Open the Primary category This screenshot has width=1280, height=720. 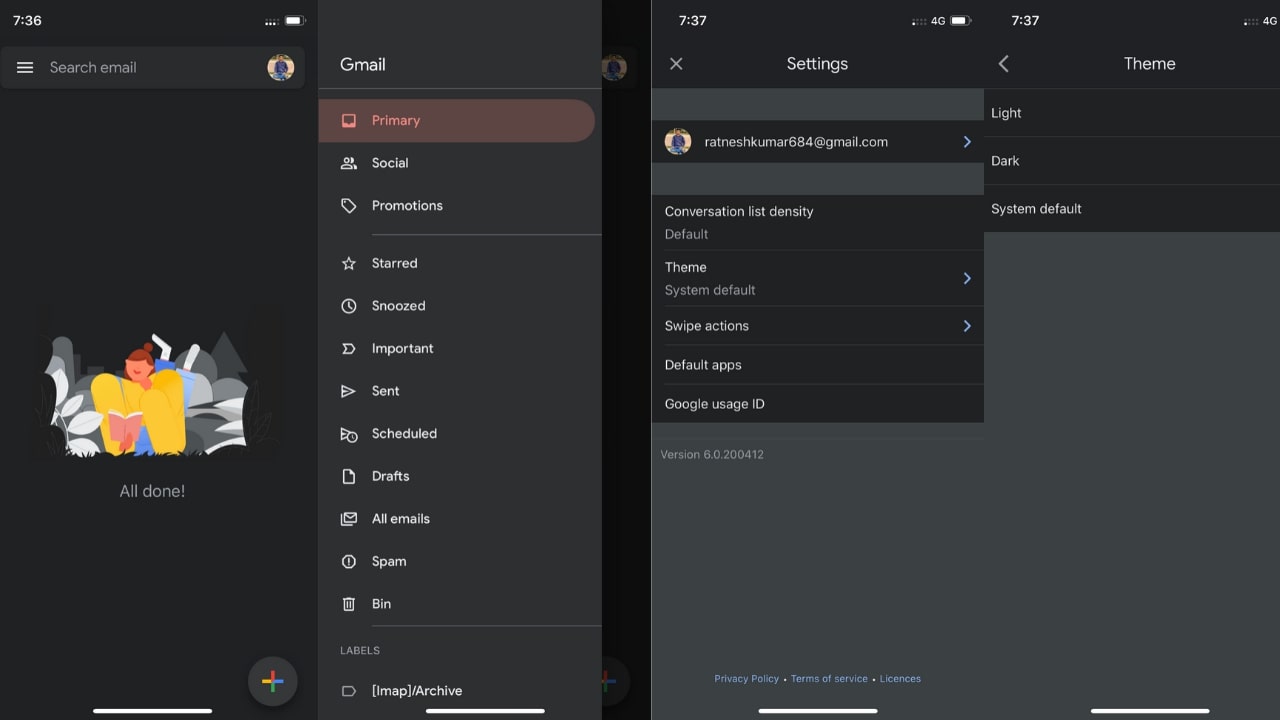(x=457, y=120)
